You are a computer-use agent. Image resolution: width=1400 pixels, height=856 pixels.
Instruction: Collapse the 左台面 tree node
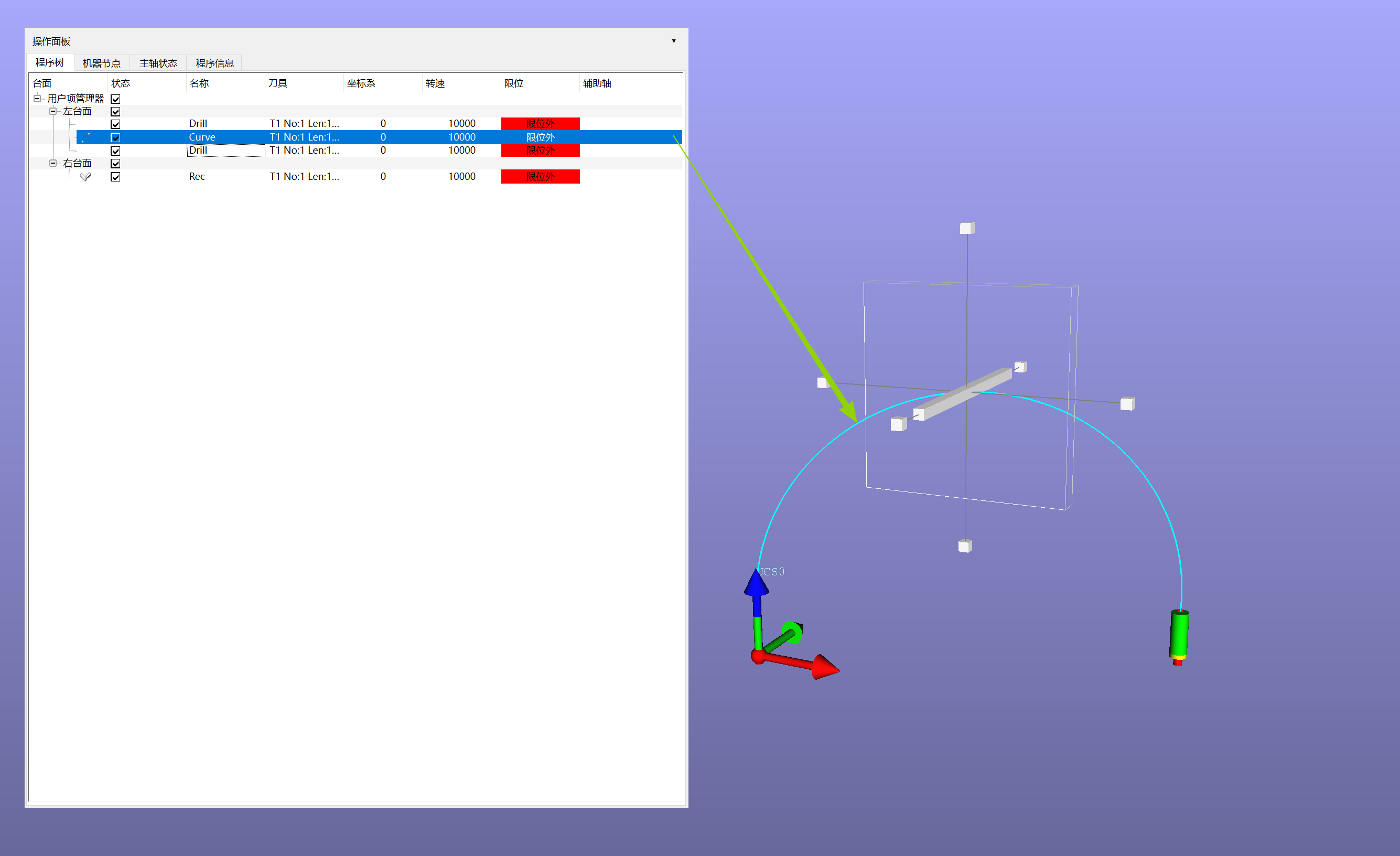53,111
